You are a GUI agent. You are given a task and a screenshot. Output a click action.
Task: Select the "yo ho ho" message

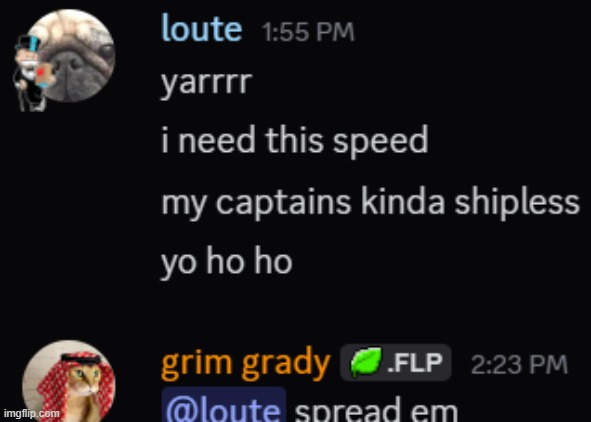(227, 263)
